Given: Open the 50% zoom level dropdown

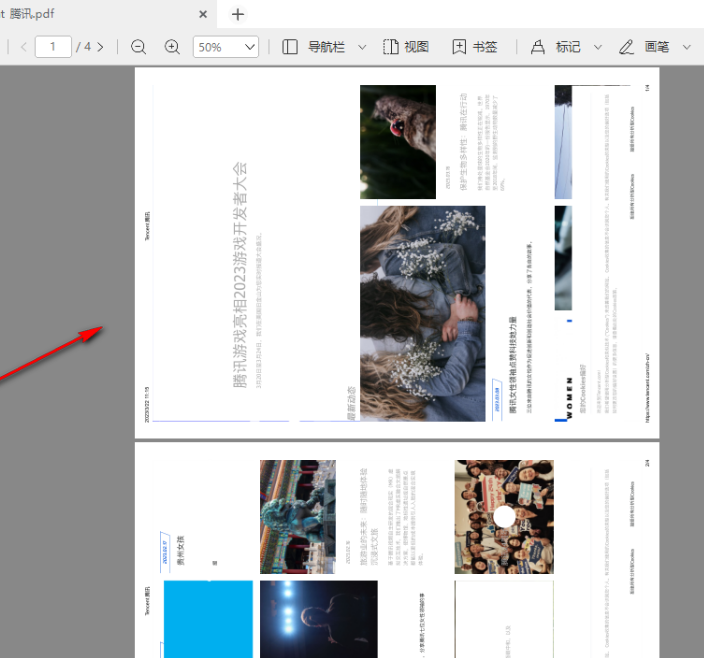Looking at the screenshot, I should (226, 47).
